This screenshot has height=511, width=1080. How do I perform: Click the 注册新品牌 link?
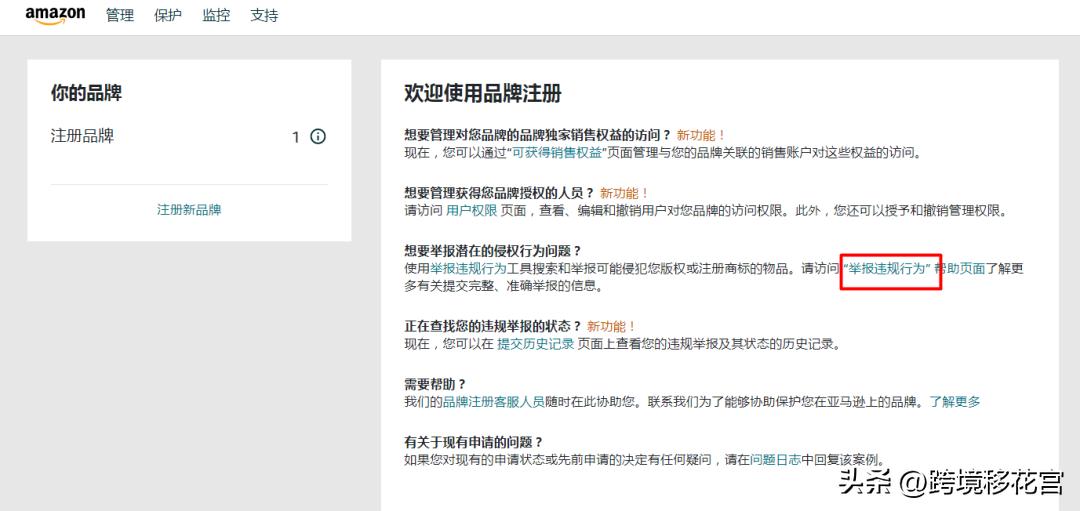click(x=189, y=210)
